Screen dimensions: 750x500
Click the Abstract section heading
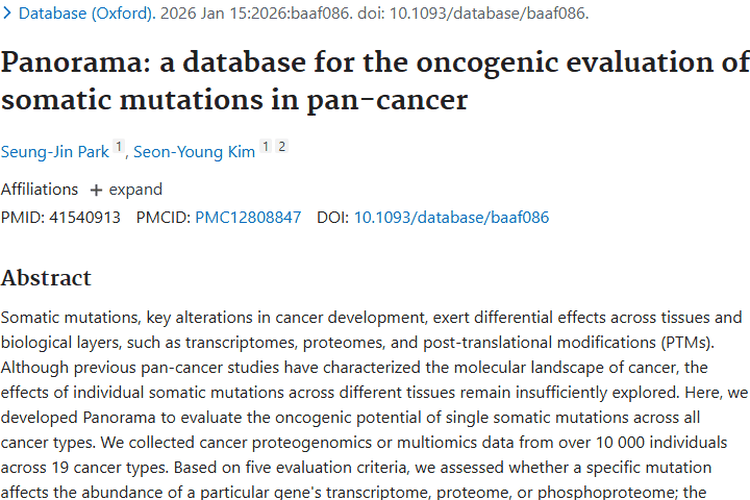click(46, 278)
